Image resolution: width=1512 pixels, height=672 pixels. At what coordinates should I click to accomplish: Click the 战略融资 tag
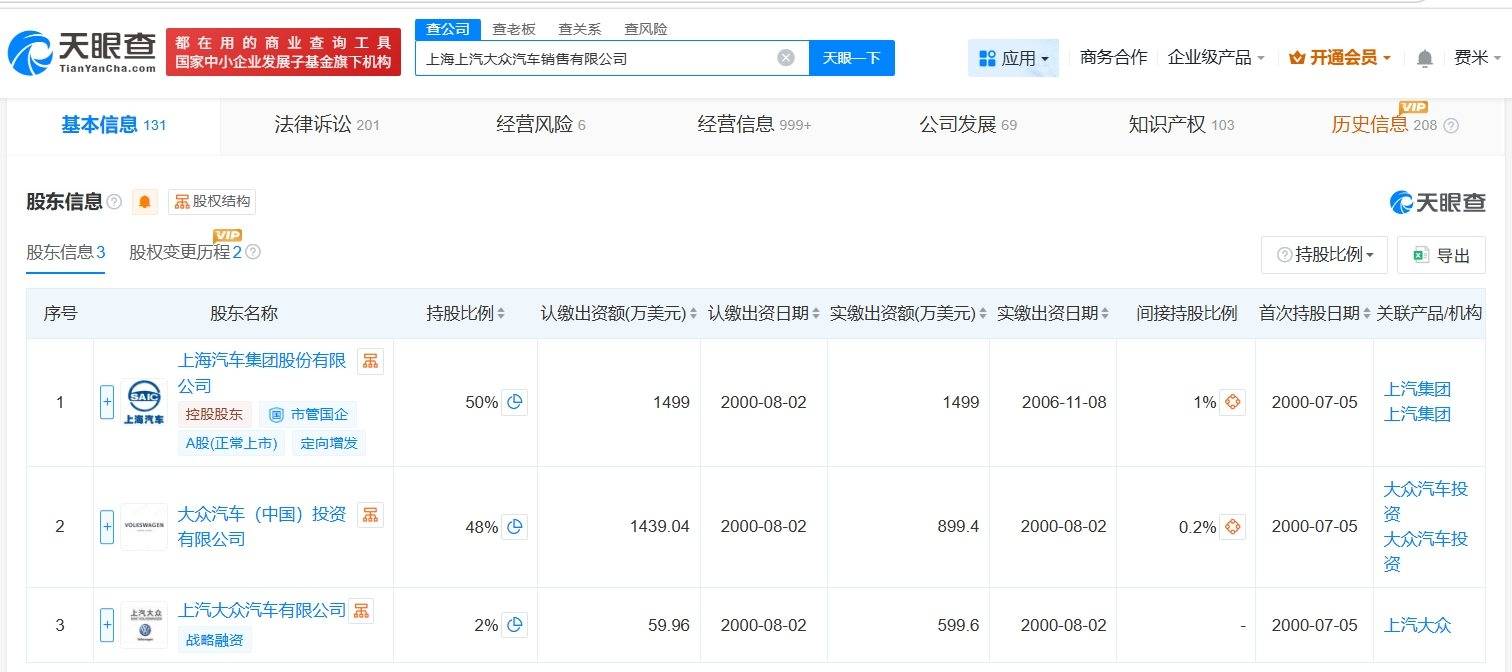click(x=215, y=640)
